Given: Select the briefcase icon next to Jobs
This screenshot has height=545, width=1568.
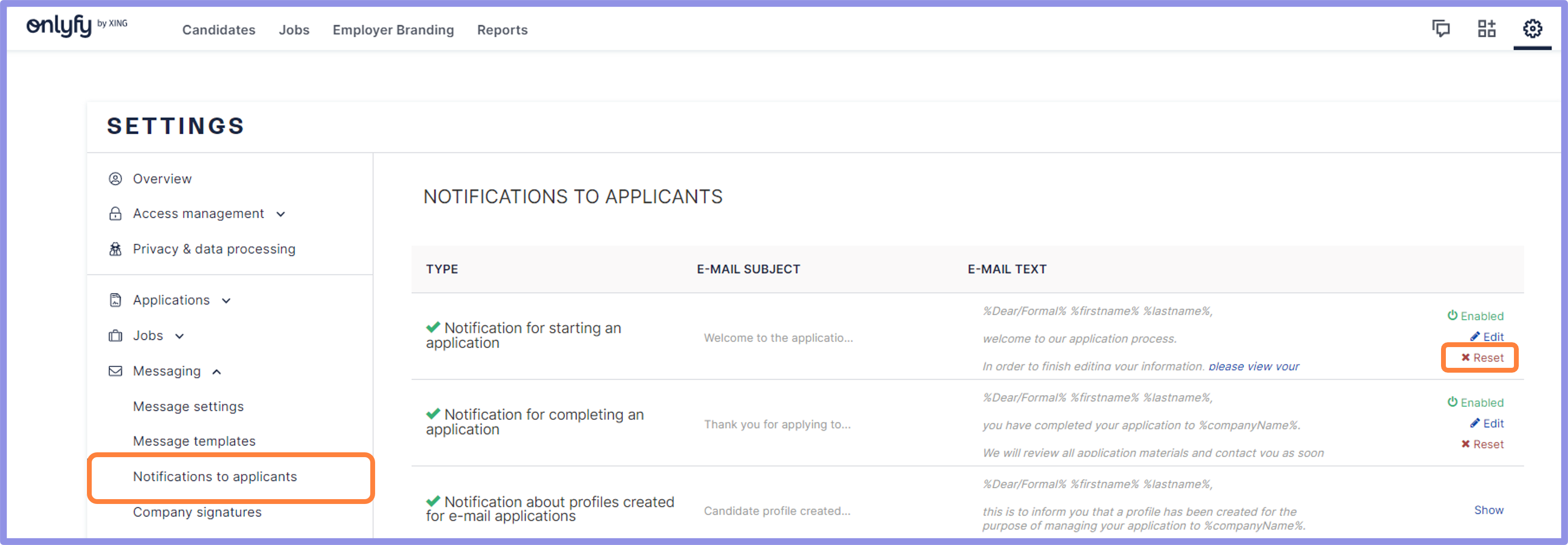Looking at the screenshot, I should (115, 335).
